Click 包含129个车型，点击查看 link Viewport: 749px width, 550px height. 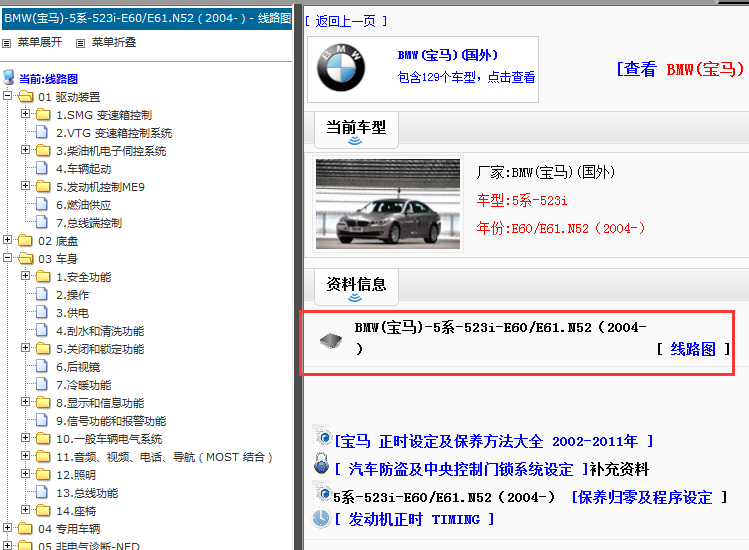[466, 77]
